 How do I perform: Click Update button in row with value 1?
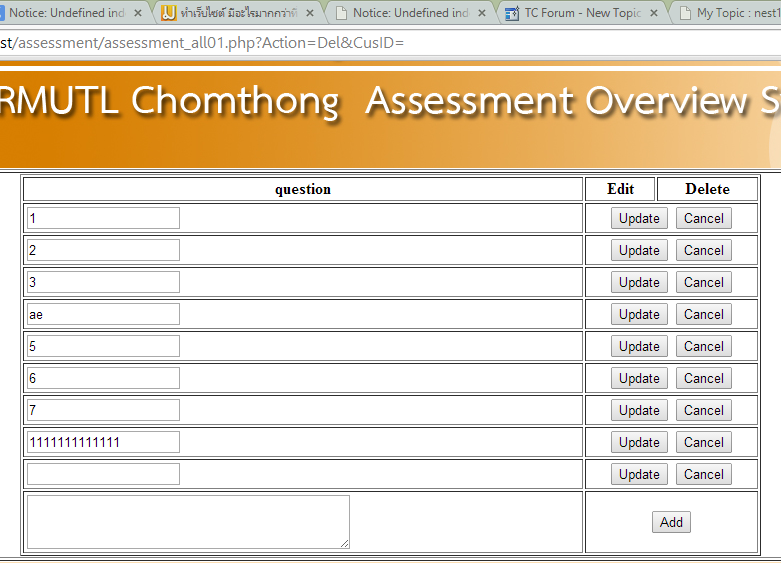(x=639, y=218)
